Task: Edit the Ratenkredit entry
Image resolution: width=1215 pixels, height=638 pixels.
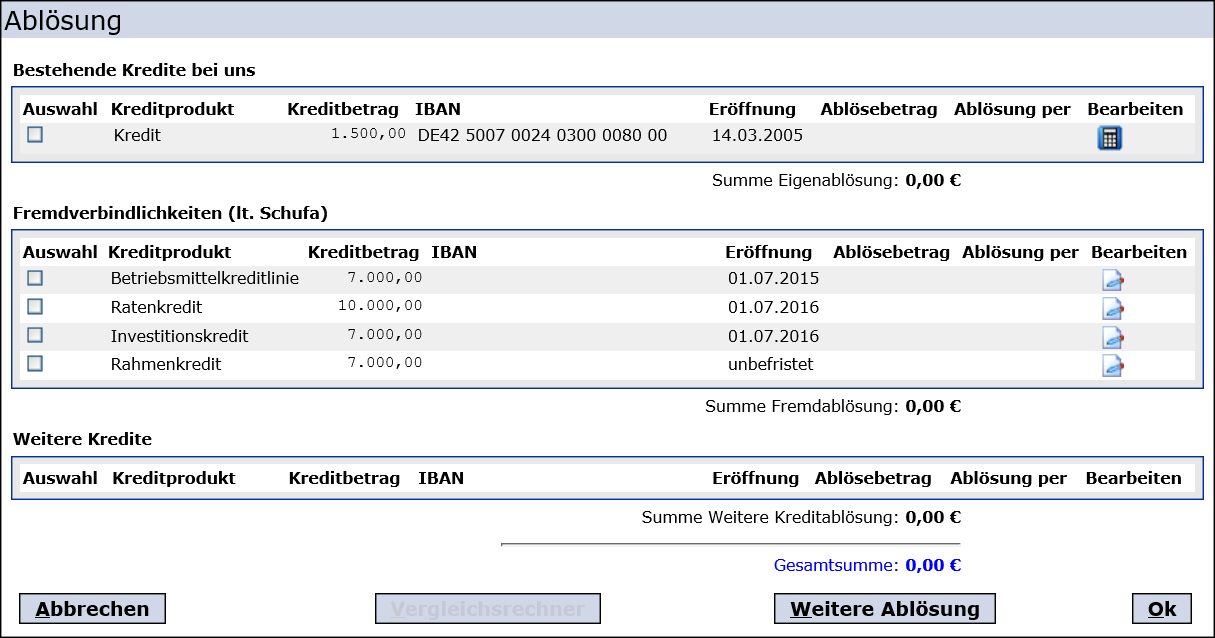Action: tap(1112, 308)
